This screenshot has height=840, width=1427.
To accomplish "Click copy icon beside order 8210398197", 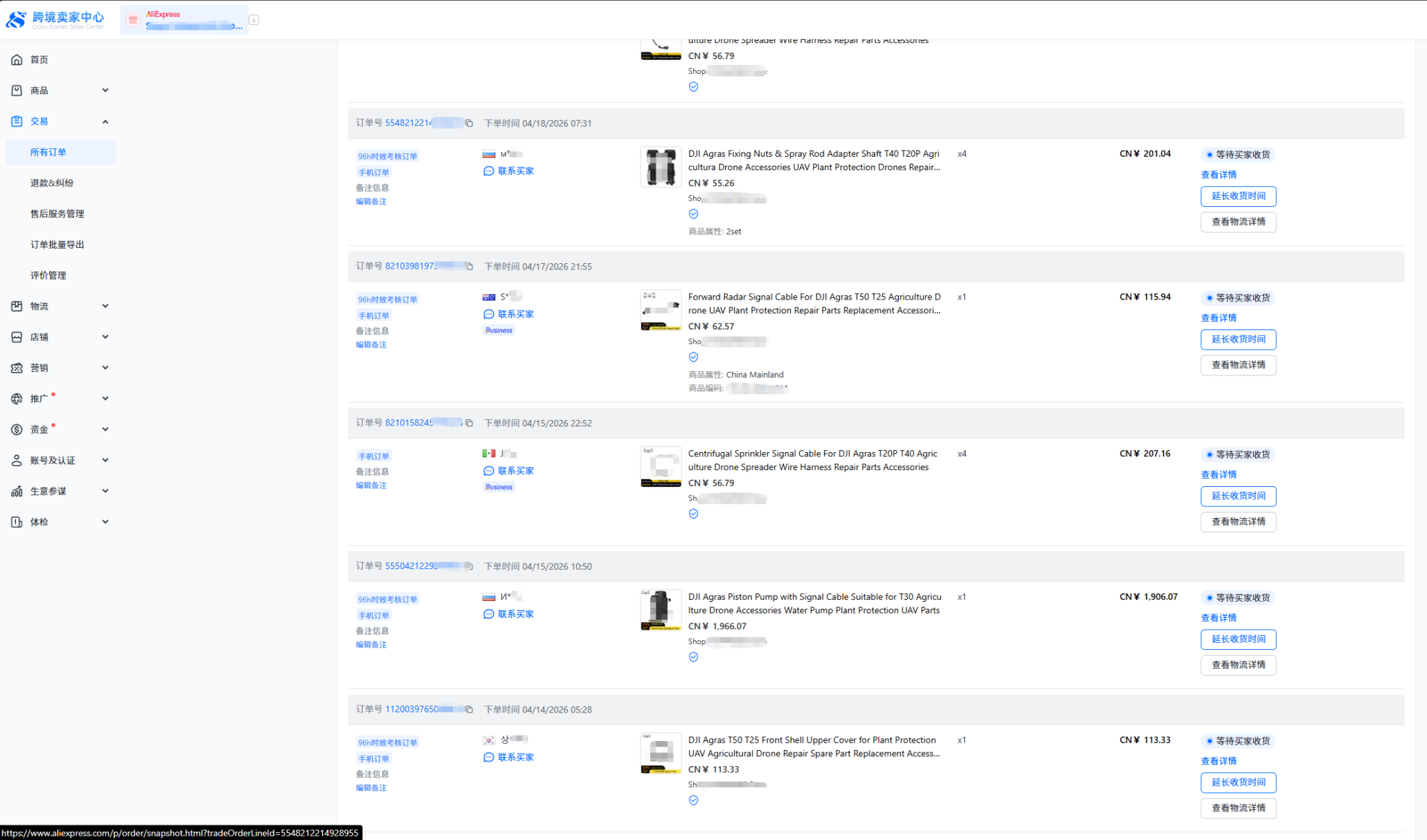I will [469, 267].
